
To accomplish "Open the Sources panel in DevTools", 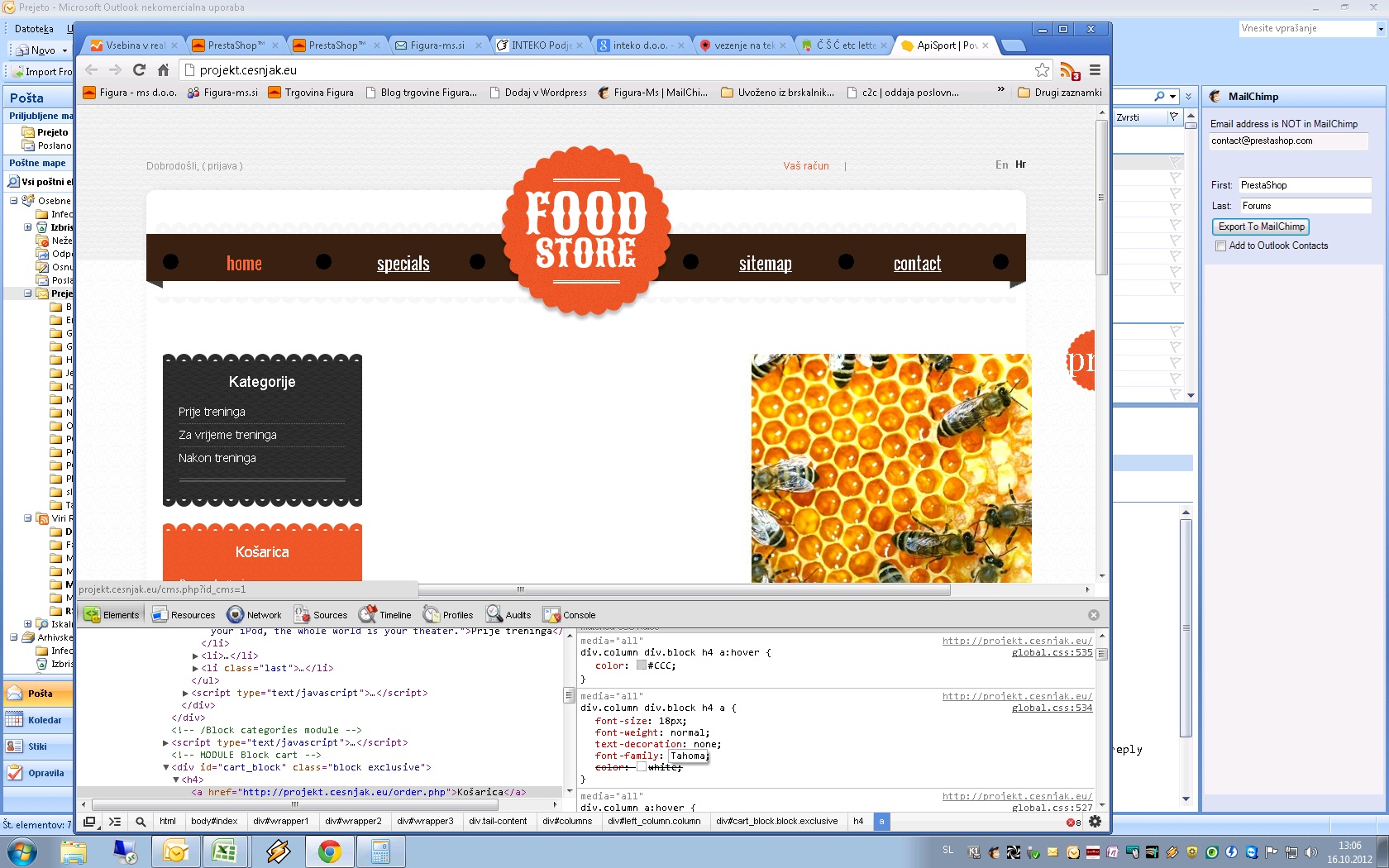I will (321, 614).
